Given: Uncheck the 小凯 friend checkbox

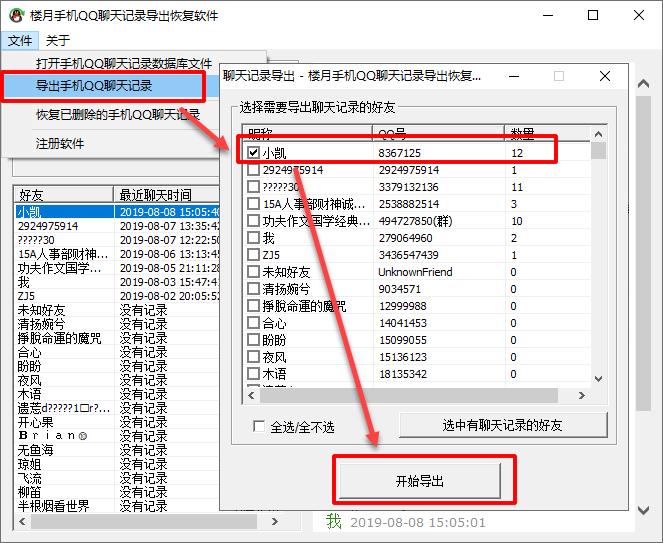Looking at the screenshot, I should (x=253, y=152).
